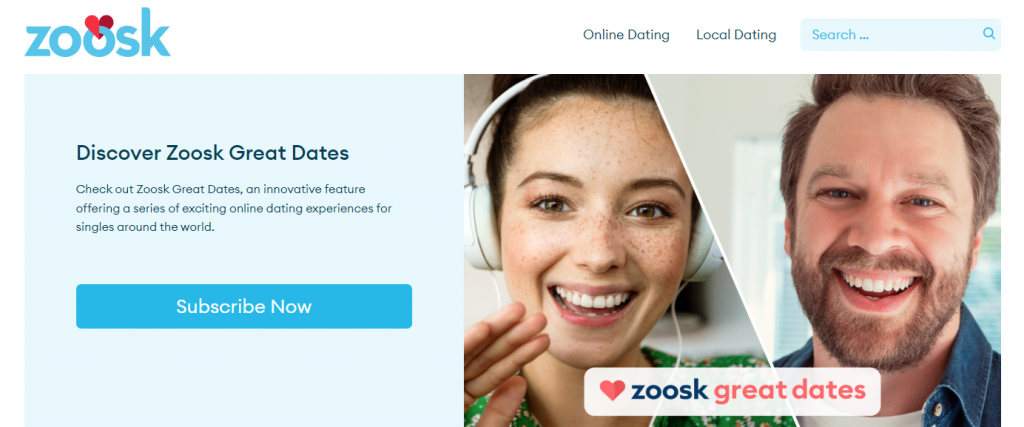
Task: Click the Zoosk logo in the header
Action: 97,33
